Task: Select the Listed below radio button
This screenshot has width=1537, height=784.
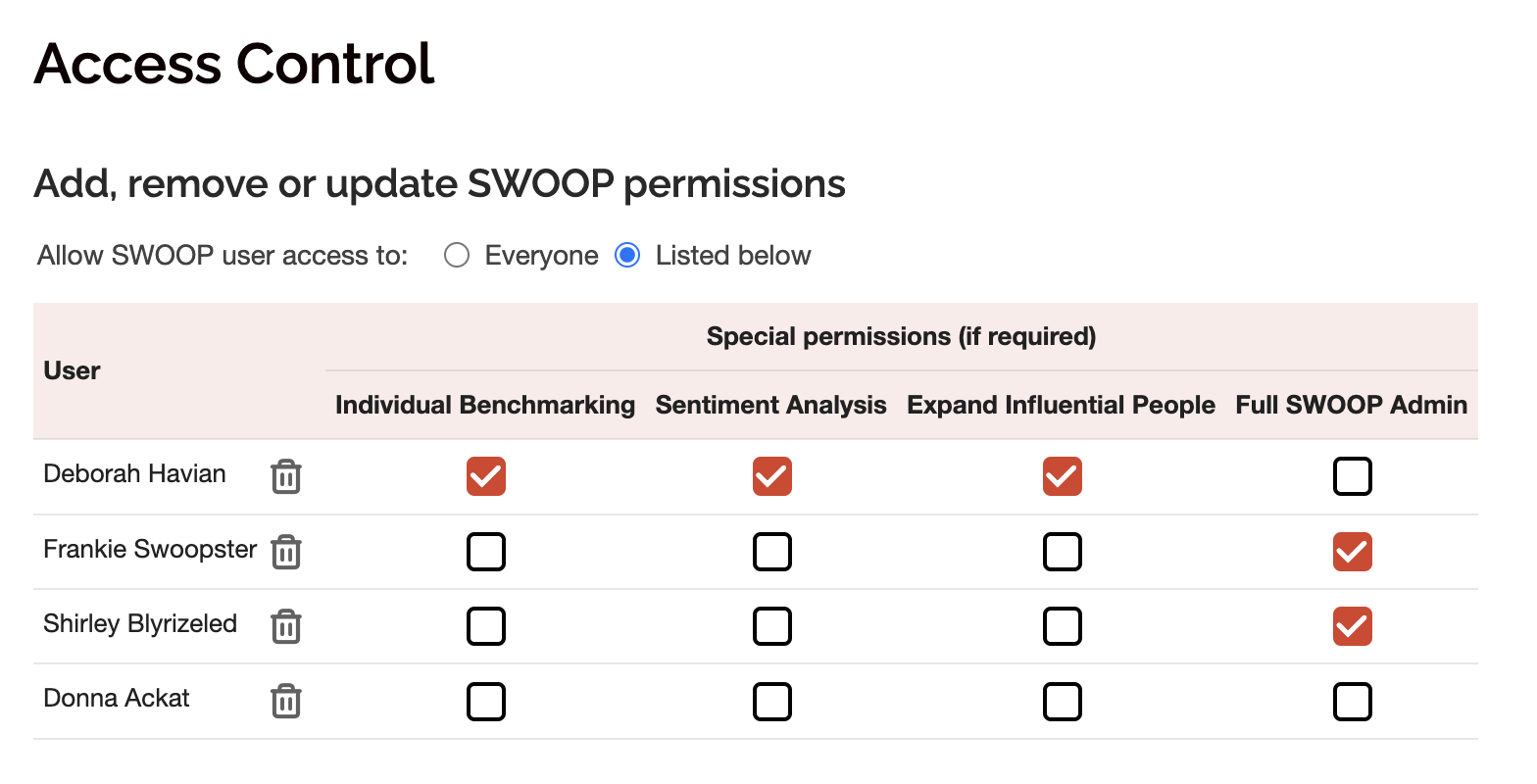Action: point(626,255)
